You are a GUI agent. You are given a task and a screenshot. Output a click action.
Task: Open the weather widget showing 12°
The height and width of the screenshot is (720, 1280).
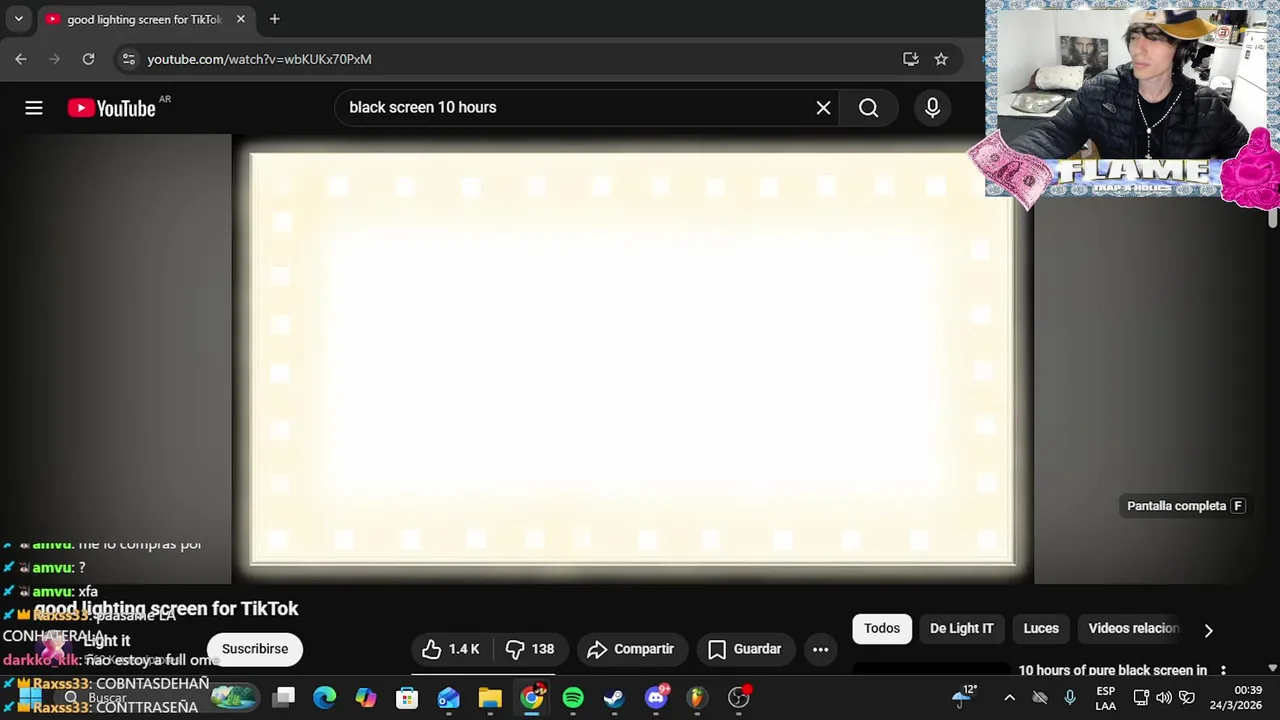[964, 696]
